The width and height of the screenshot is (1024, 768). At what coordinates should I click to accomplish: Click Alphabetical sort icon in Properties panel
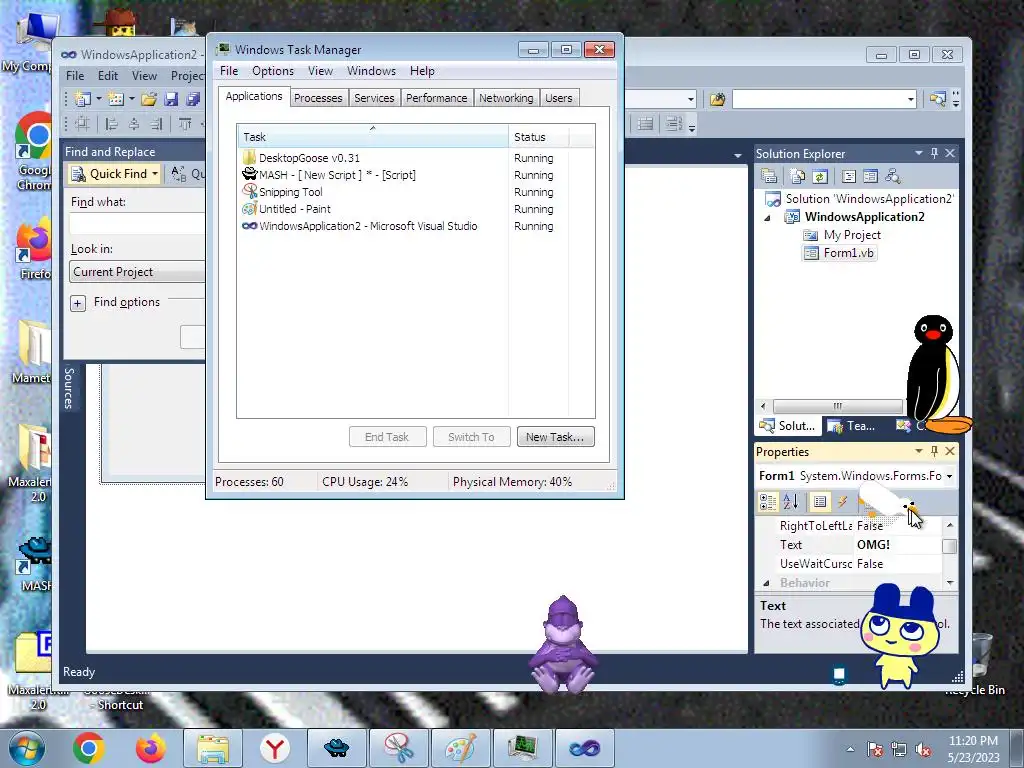(791, 502)
